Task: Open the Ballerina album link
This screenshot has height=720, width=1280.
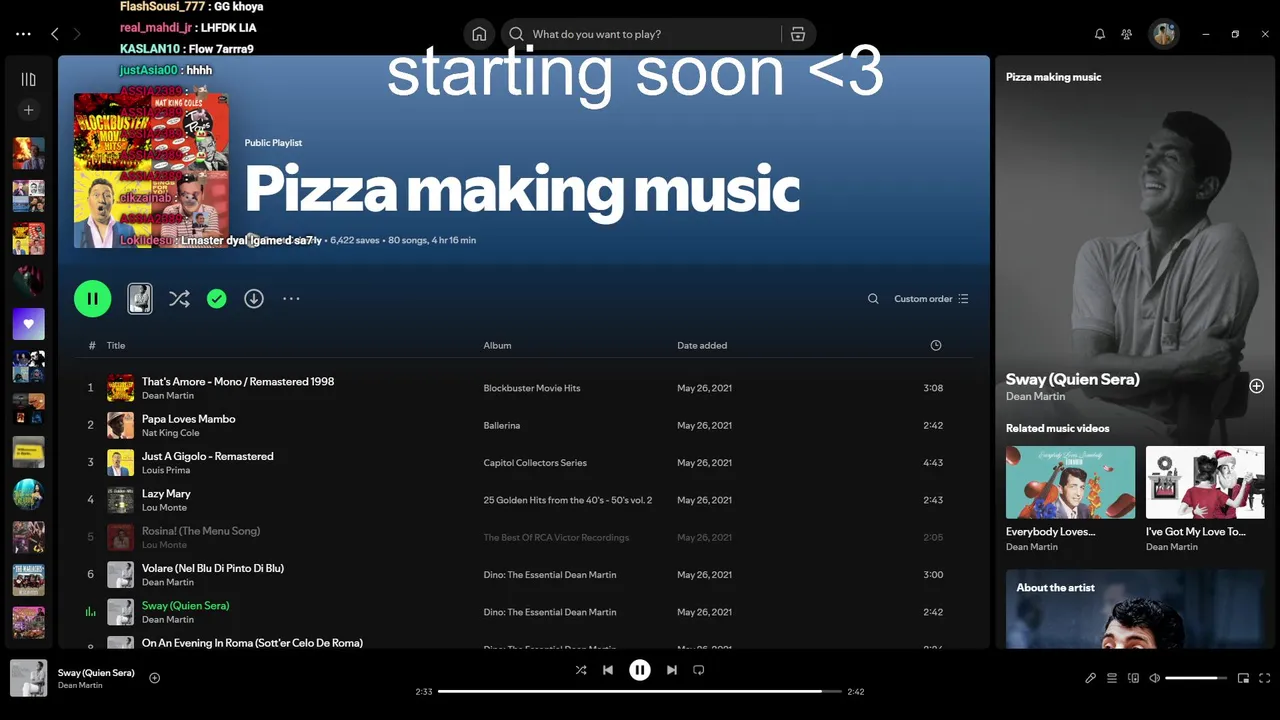Action: [502, 425]
